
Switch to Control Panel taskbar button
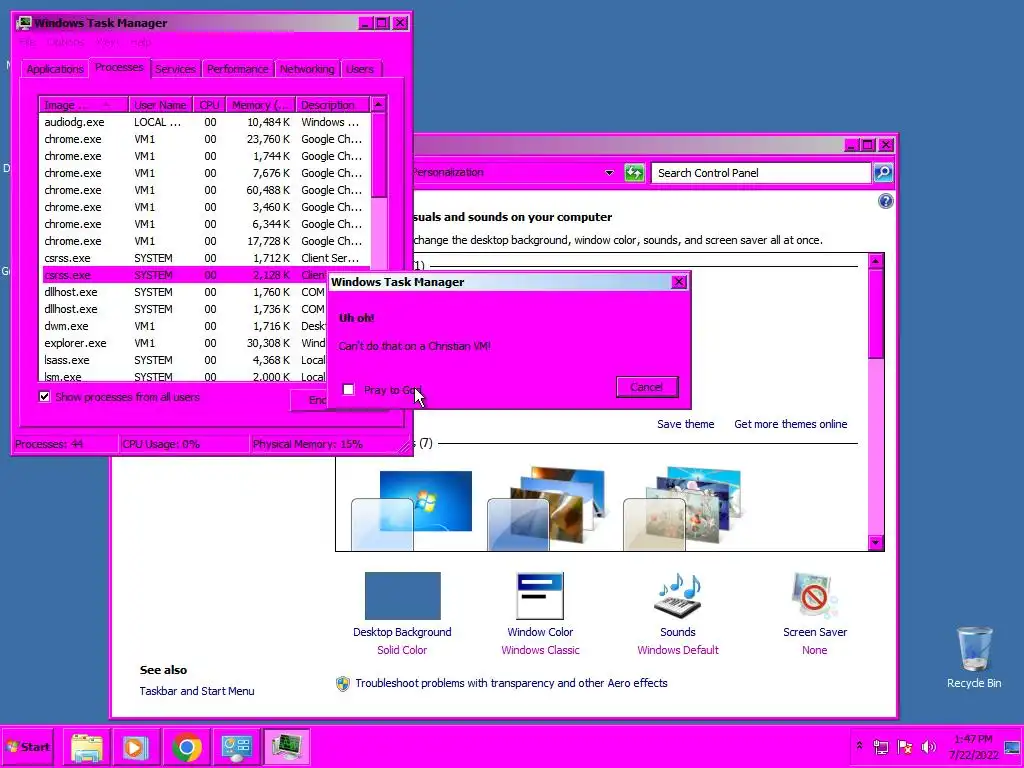click(236, 747)
